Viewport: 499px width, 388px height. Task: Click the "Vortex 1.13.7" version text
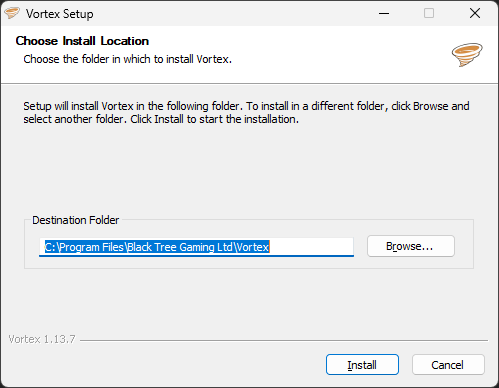pyautogui.click(x=42, y=339)
